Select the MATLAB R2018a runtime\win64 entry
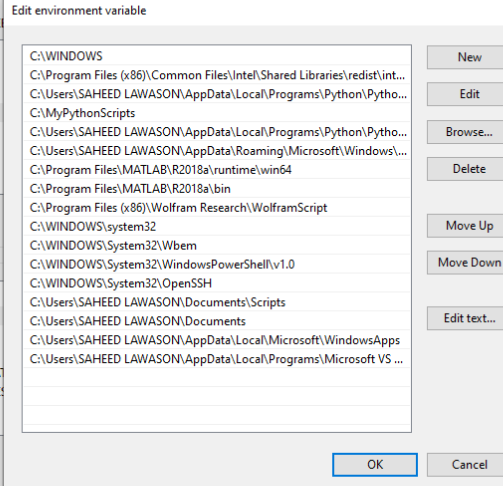This screenshot has width=503, height=486. [217, 170]
